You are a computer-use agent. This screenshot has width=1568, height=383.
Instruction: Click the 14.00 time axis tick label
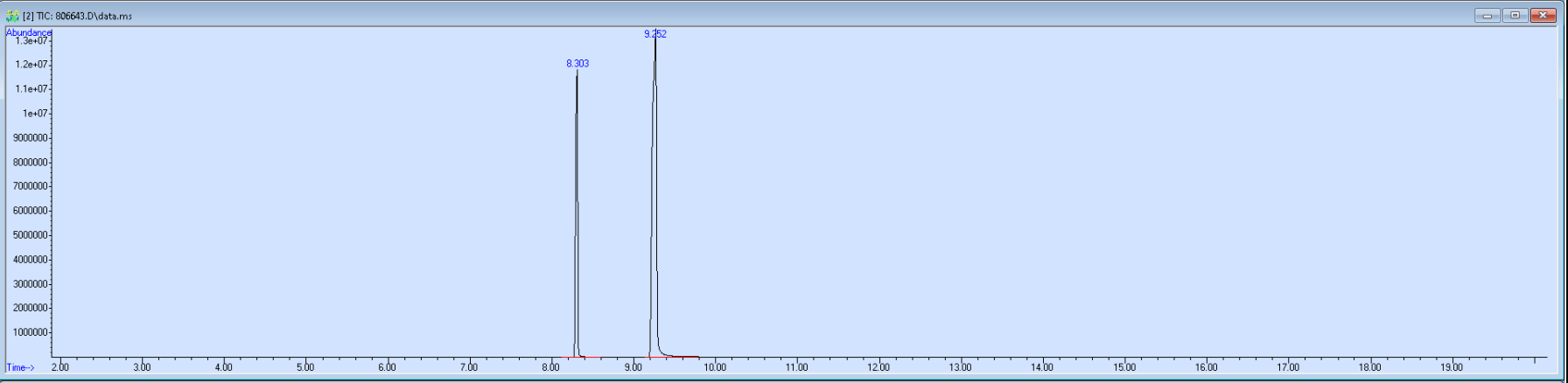pos(1042,368)
